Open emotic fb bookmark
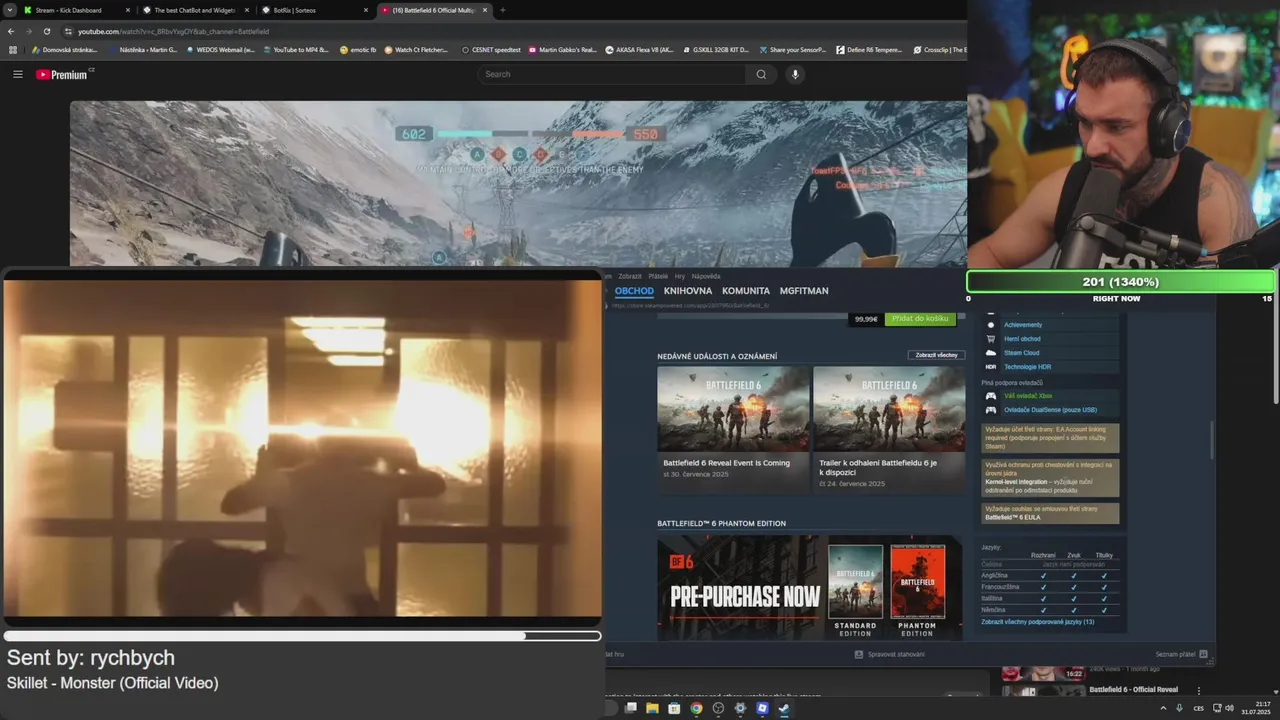This screenshot has width=1280, height=720. [x=358, y=49]
